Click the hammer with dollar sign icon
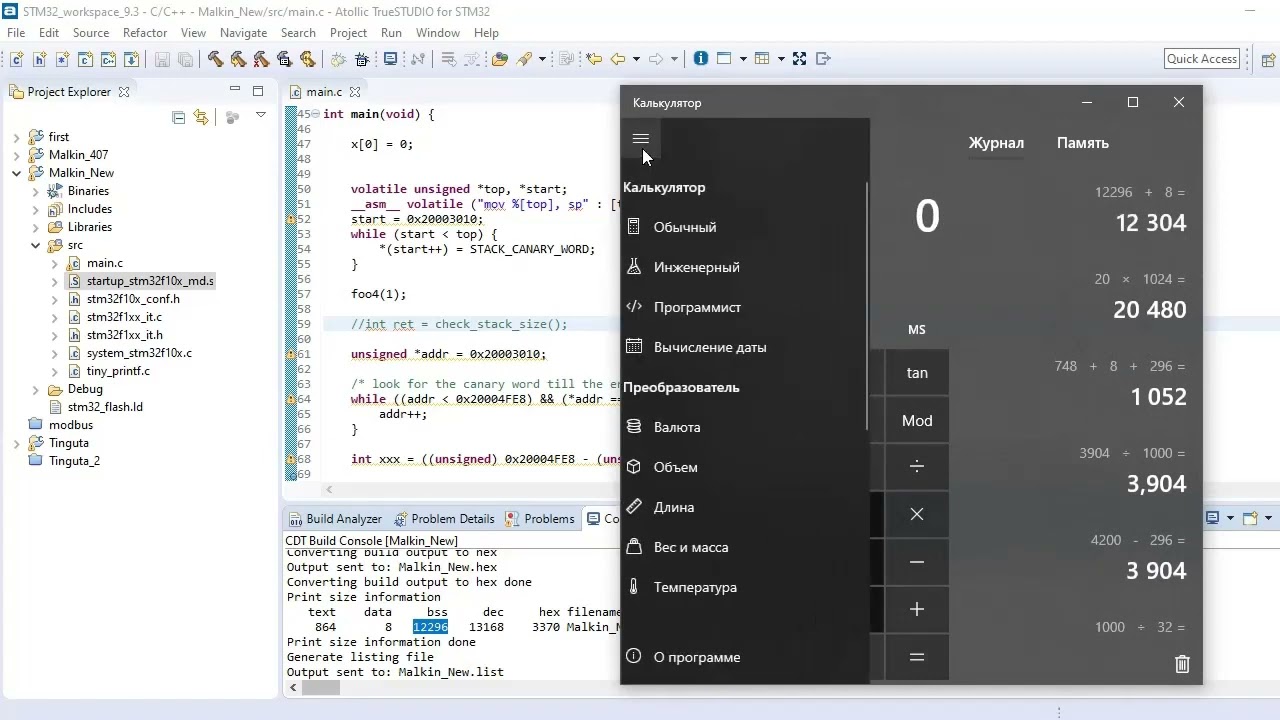This screenshot has height=720, width=1280. (x=307, y=59)
